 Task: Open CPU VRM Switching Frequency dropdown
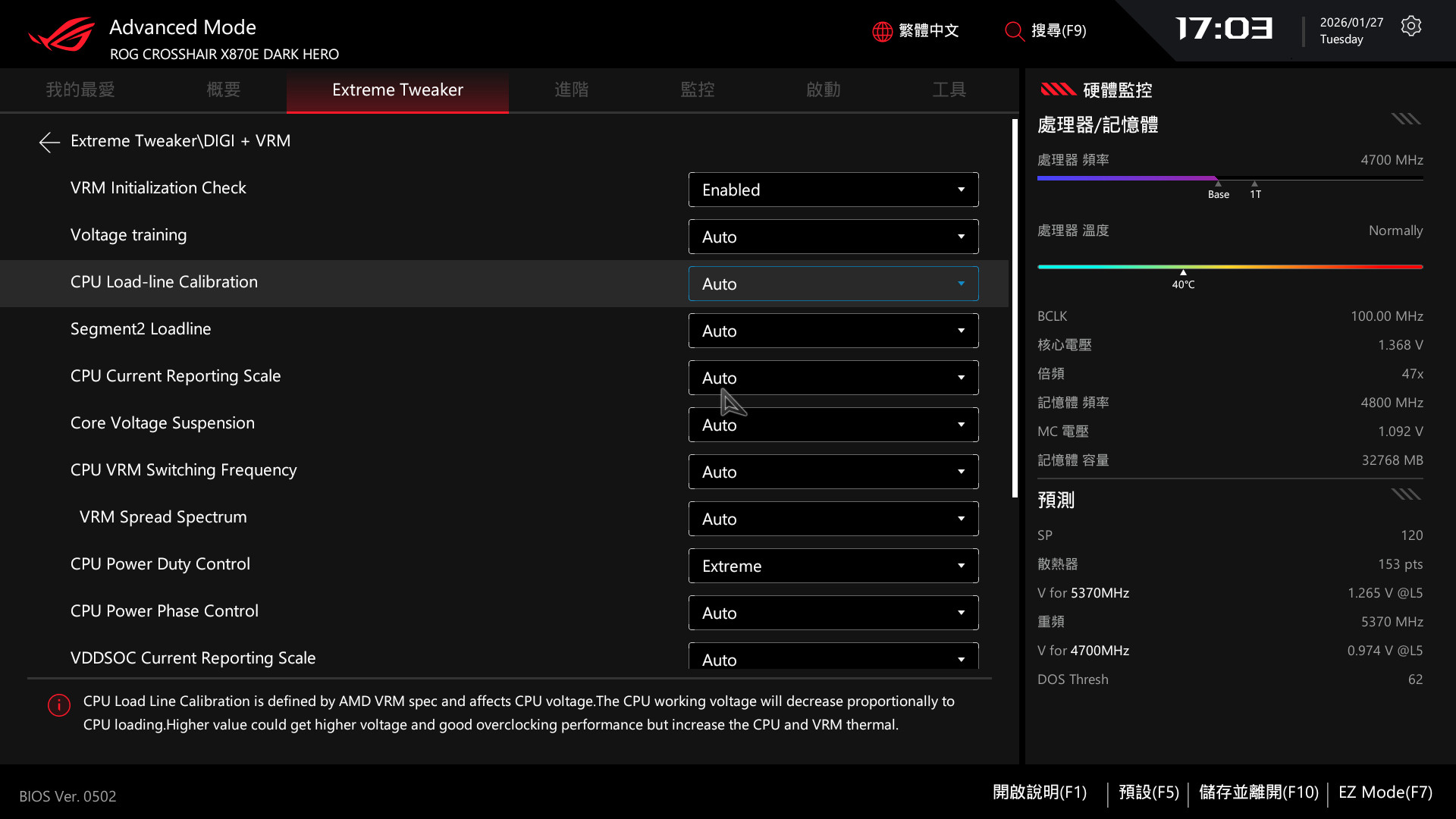coord(833,472)
